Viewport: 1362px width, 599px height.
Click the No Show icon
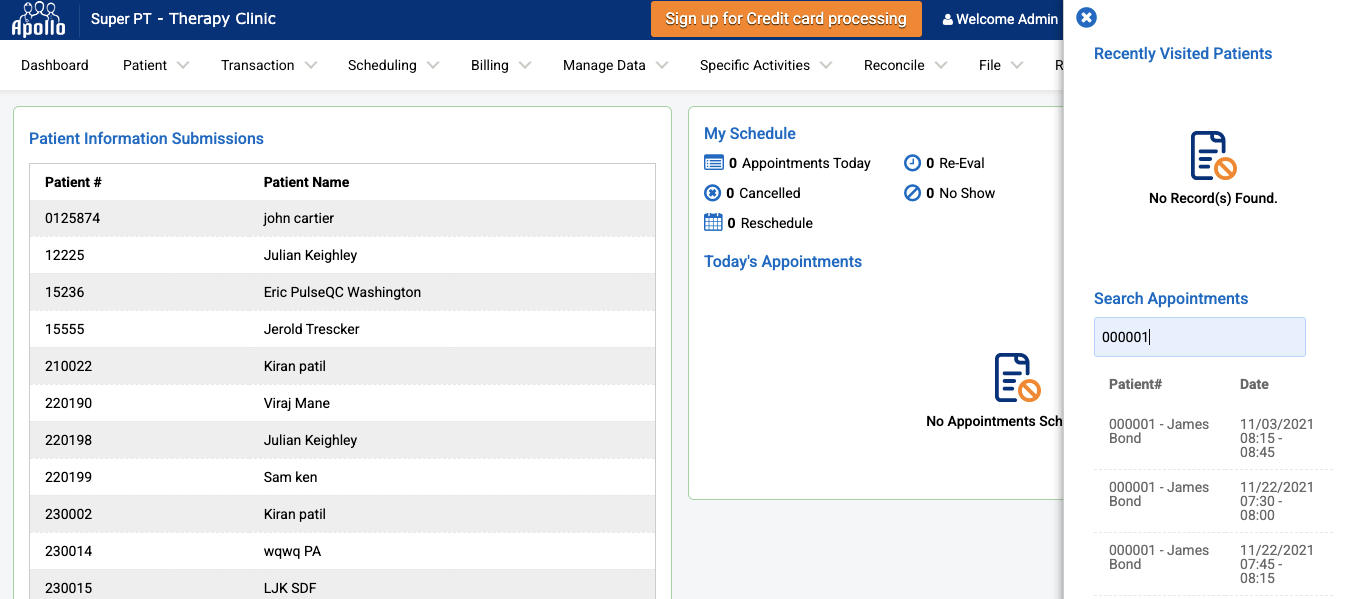click(912, 193)
